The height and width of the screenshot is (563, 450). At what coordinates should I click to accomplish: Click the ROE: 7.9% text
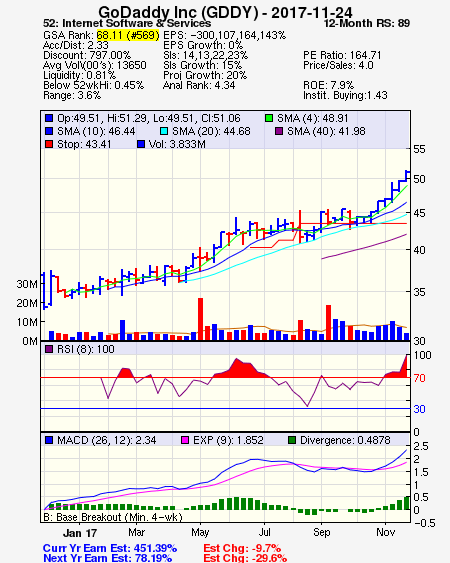(x=329, y=85)
